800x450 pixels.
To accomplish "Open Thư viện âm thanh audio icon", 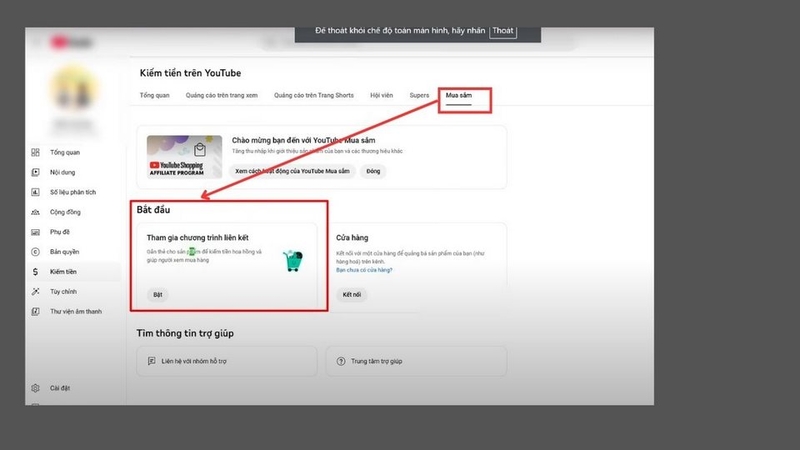I will pyautogui.click(x=35, y=311).
